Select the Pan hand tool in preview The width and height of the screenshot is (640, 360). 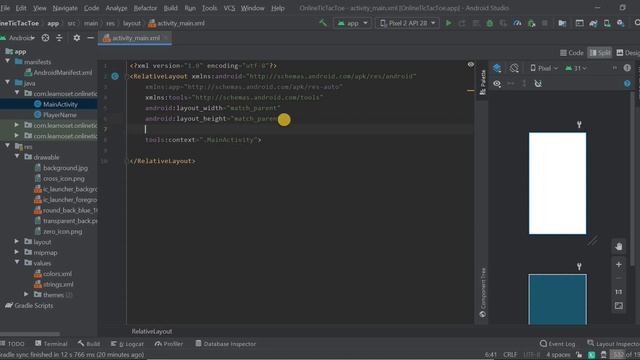619,247
